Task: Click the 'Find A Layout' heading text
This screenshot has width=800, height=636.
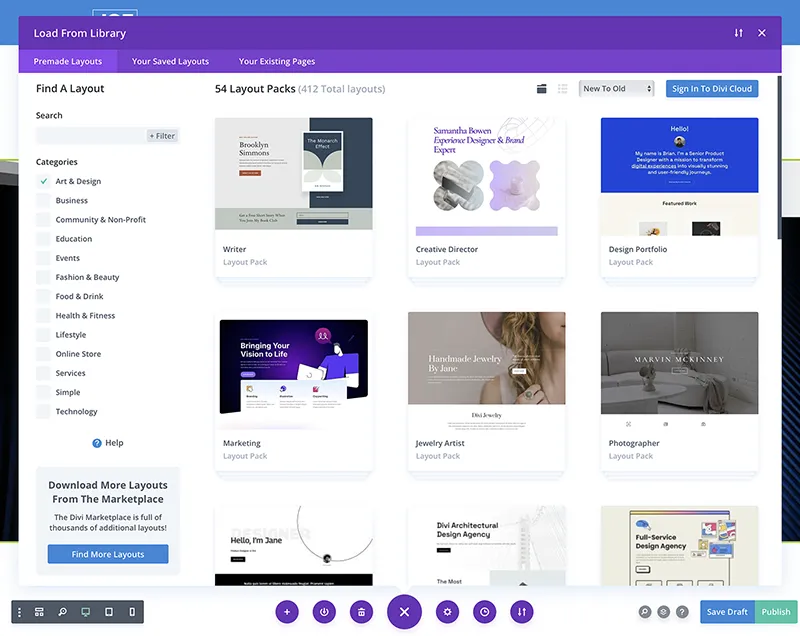Action: (70, 89)
